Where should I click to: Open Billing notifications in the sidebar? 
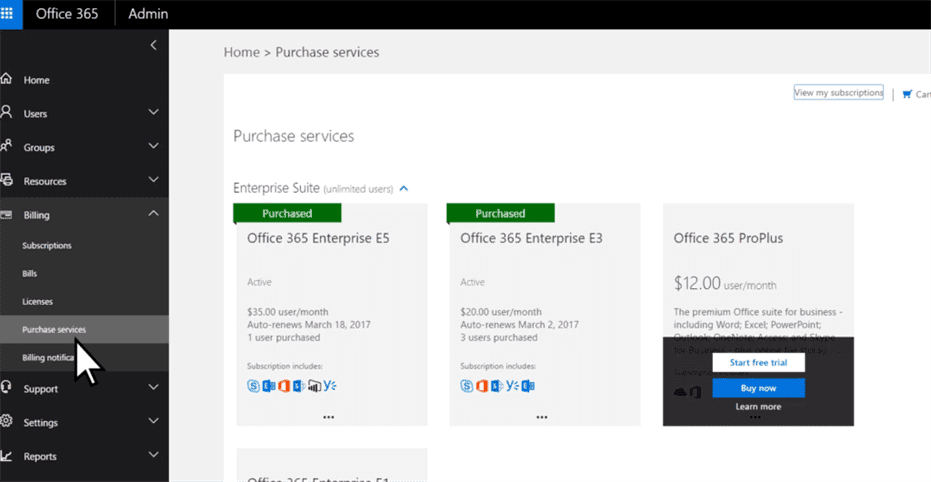[x=84, y=358]
